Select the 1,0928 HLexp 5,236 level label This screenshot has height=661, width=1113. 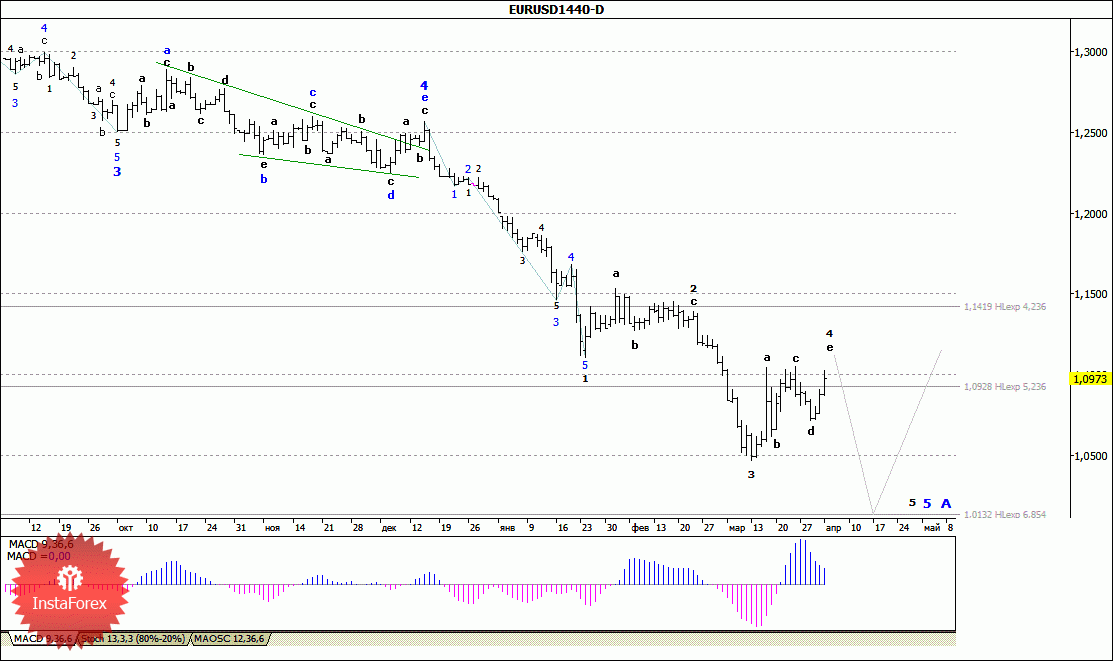(x=1004, y=387)
